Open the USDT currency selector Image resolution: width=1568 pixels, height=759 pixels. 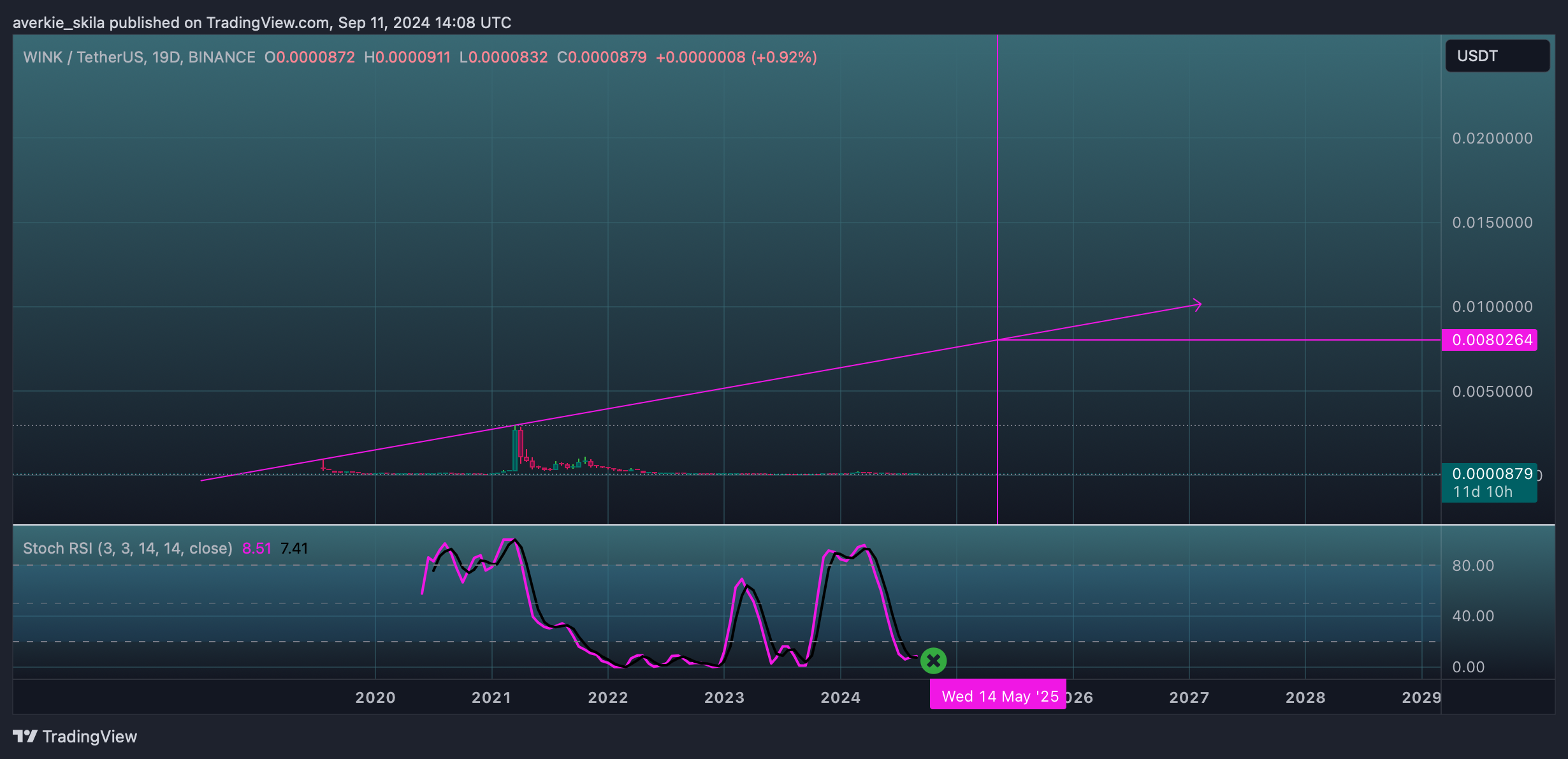[x=1497, y=56]
